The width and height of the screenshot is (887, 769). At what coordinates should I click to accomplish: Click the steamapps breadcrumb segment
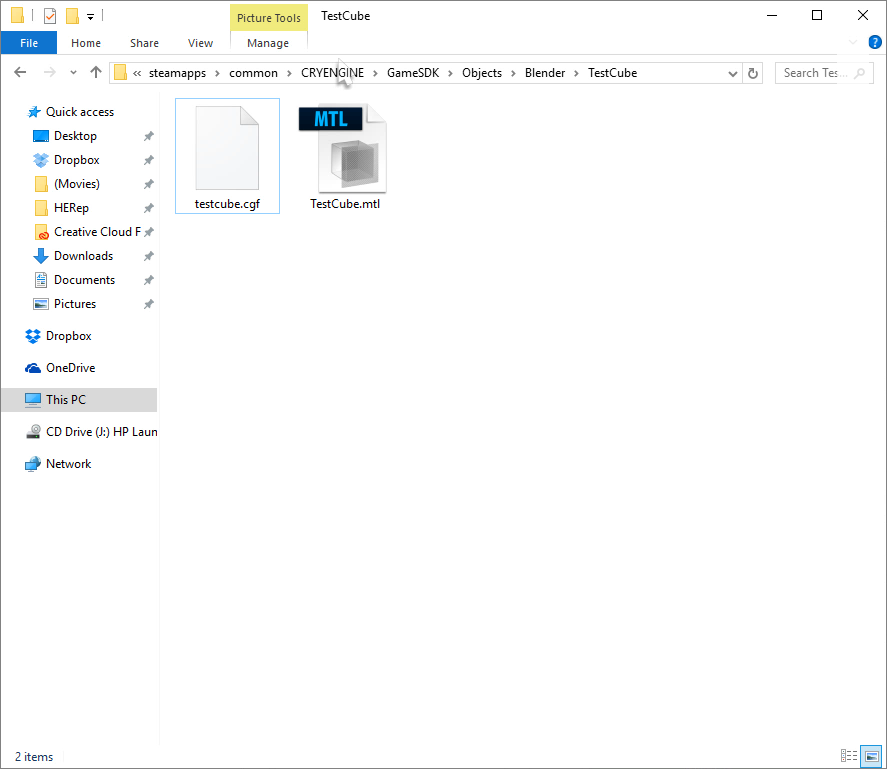coord(177,73)
